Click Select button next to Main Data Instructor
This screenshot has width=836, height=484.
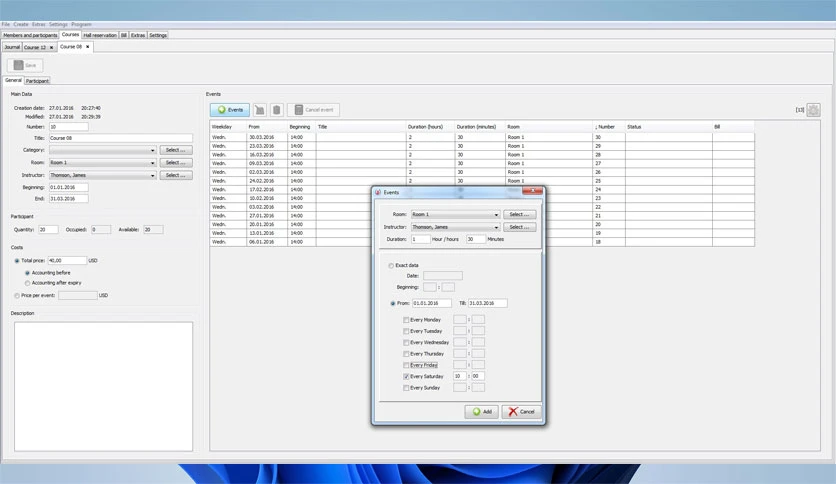click(176, 175)
